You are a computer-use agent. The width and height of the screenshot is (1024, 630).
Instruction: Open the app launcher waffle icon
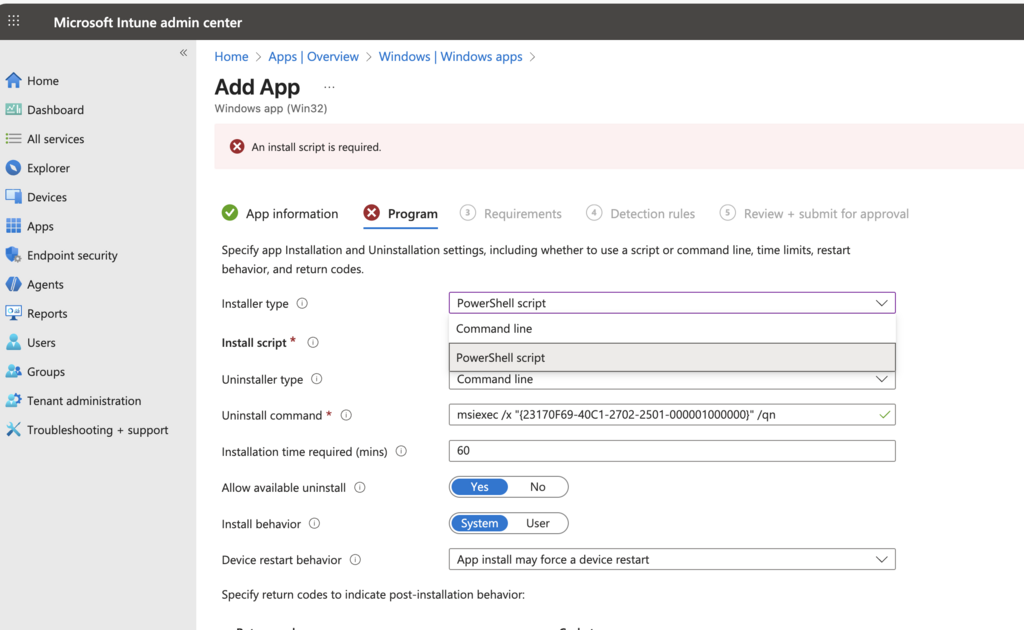[14, 21]
